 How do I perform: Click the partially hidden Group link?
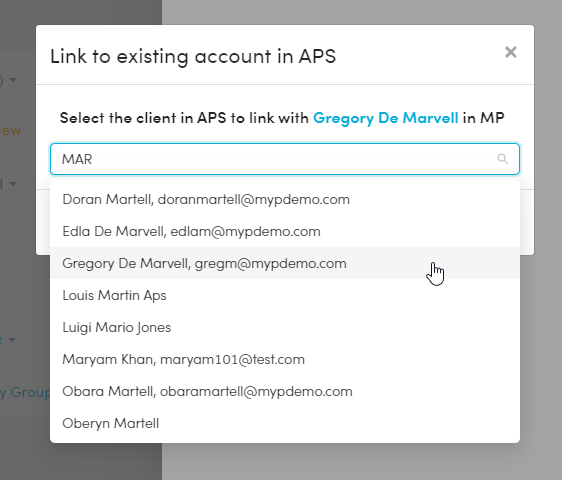tap(25, 393)
